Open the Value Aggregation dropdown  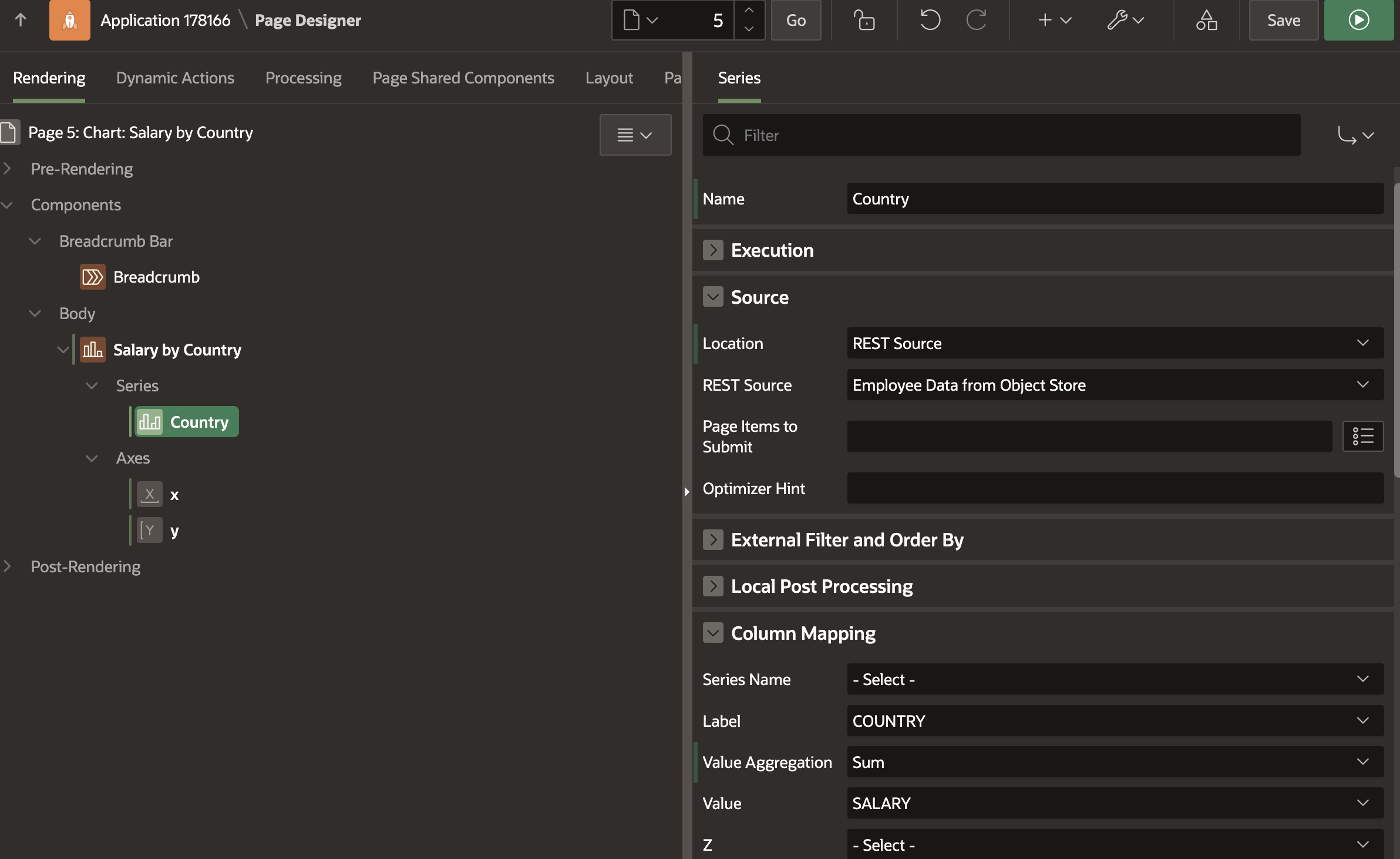click(x=1115, y=762)
